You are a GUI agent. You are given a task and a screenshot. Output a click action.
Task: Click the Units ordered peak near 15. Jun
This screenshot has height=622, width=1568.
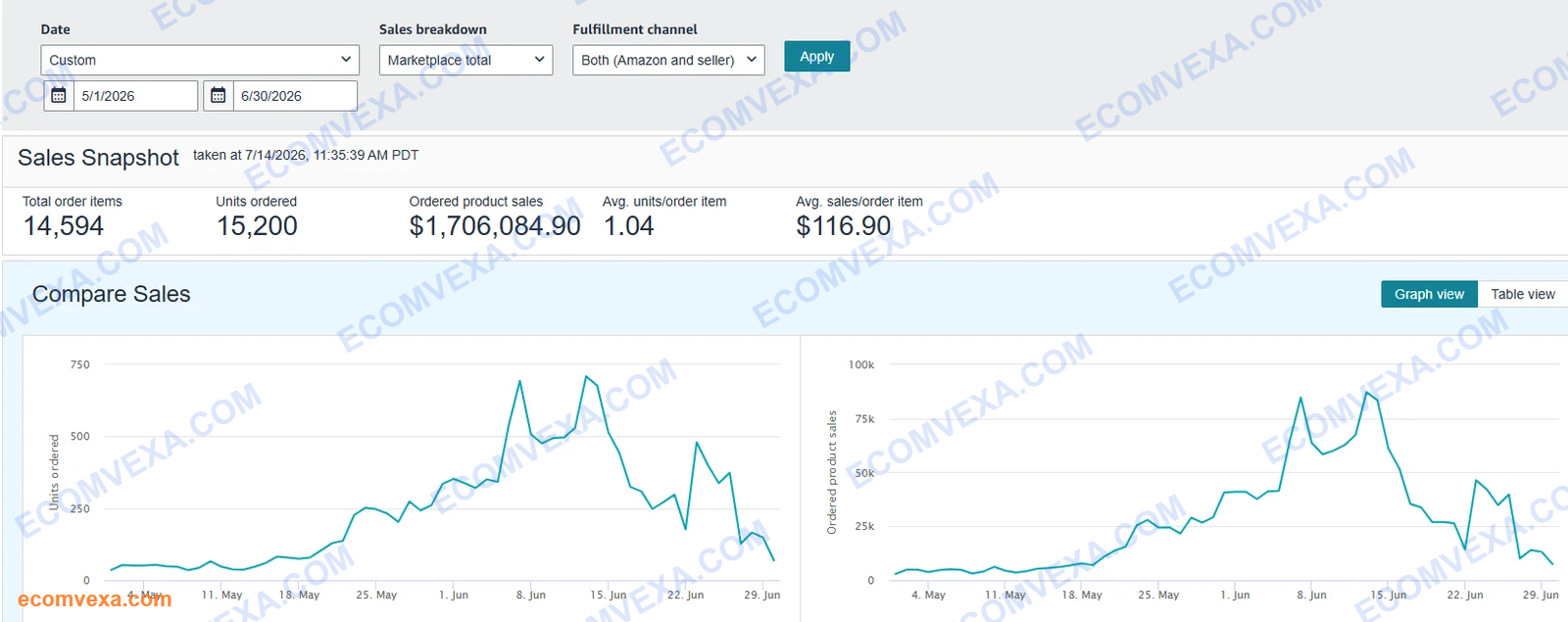click(586, 376)
